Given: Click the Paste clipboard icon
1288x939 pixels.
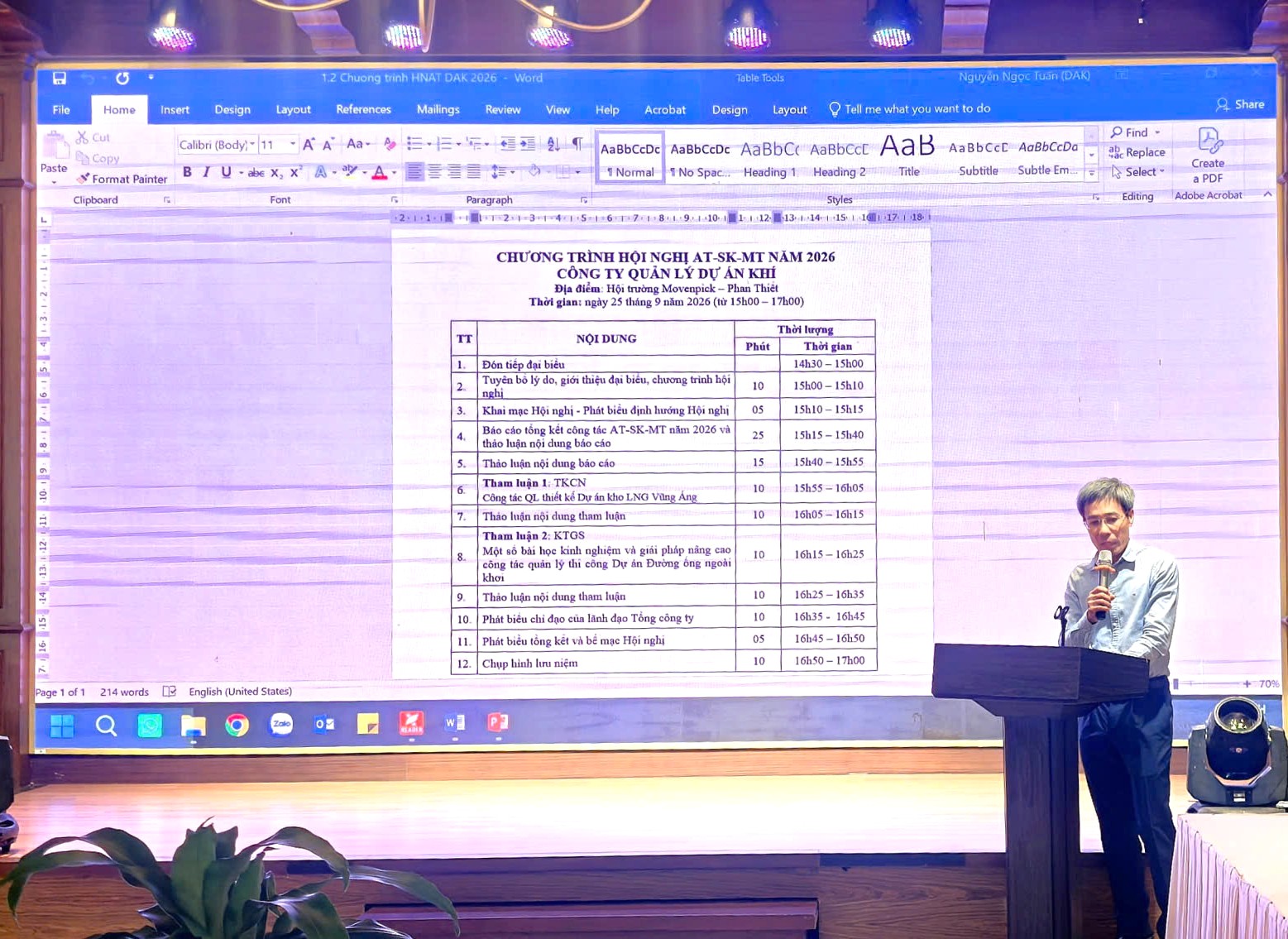Looking at the screenshot, I should (x=55, y=146).
